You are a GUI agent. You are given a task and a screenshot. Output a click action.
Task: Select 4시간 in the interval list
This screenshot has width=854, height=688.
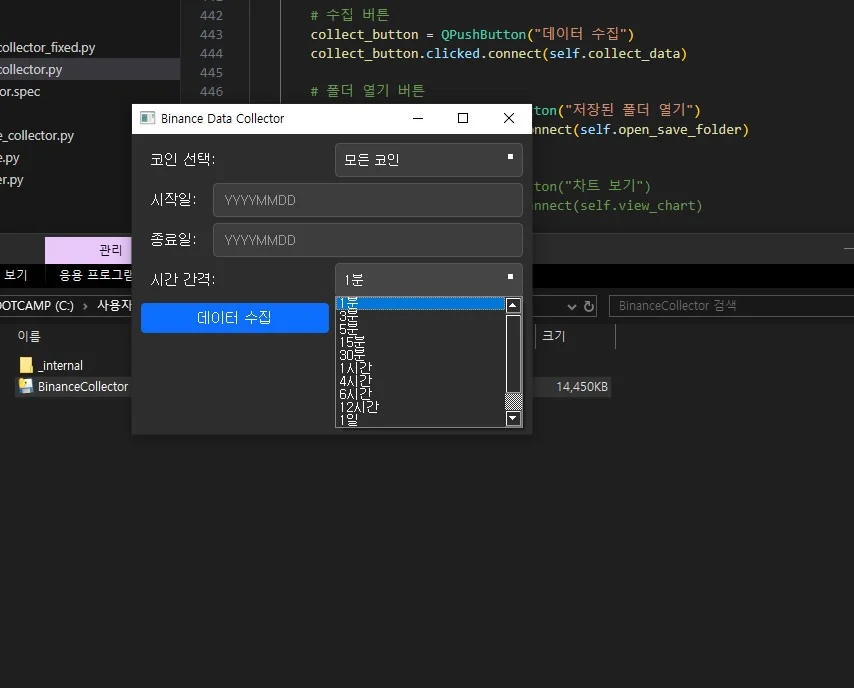(x=420, y=381)
